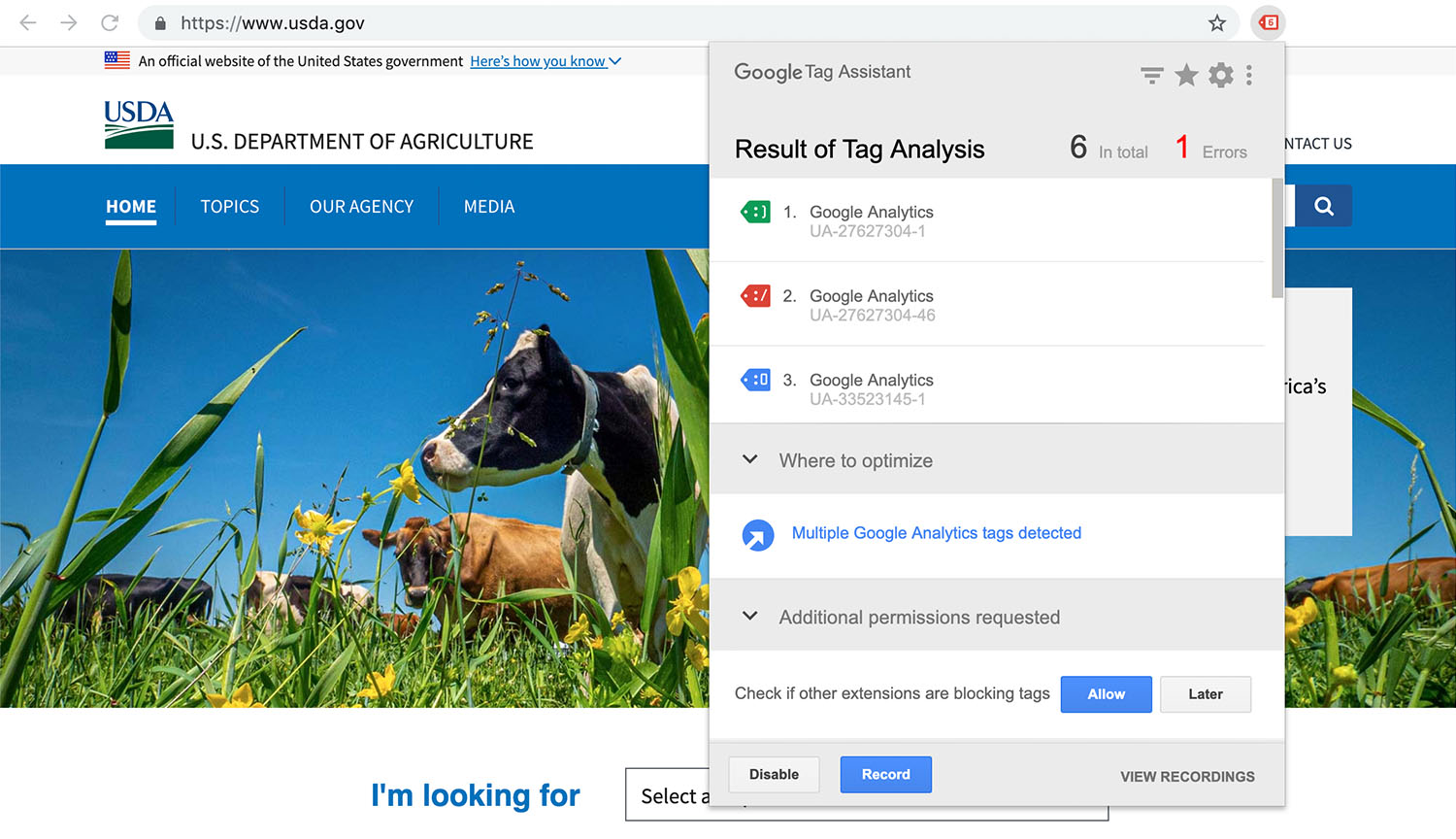
Task: Click the Allow button for extension check
Action: point(1106,694)
